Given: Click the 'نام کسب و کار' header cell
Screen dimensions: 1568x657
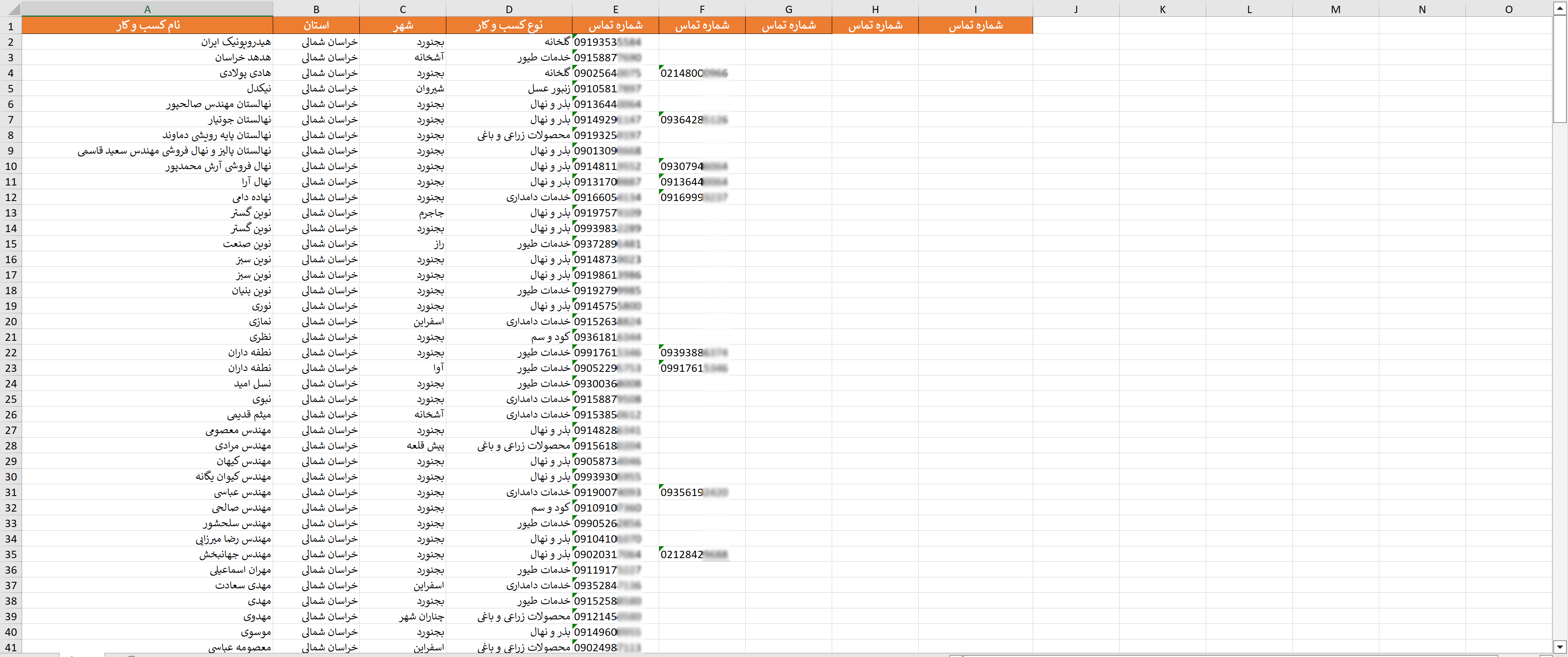Looking at the screenshot, I should coord(147,25).
